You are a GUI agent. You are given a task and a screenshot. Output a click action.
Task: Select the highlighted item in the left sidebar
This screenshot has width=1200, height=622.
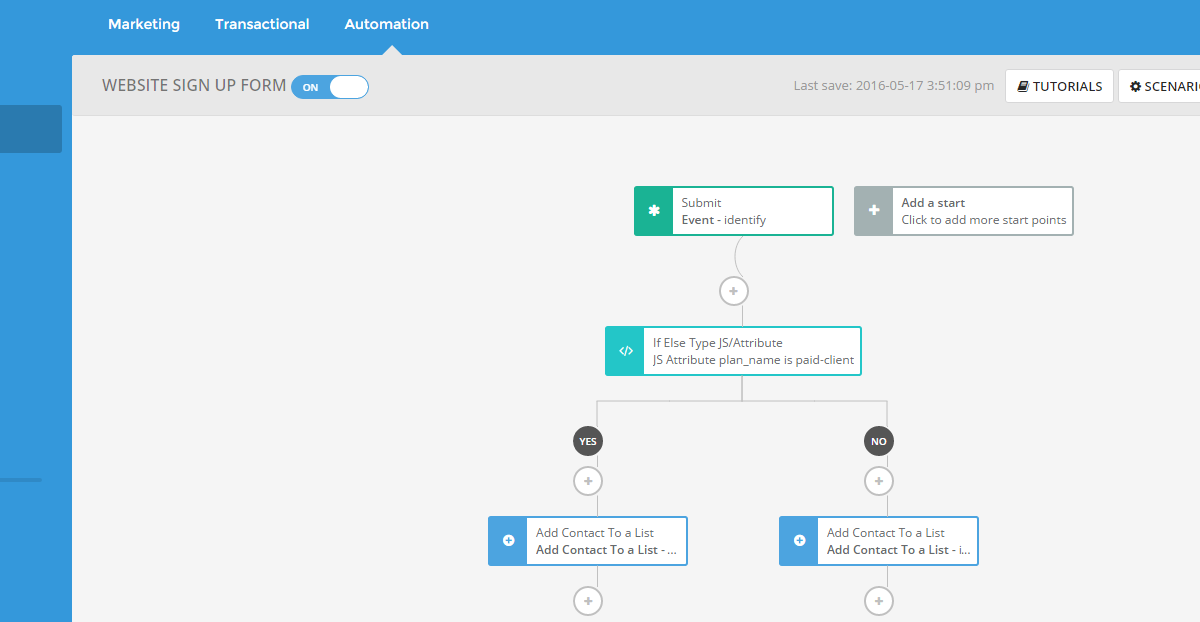31,129
